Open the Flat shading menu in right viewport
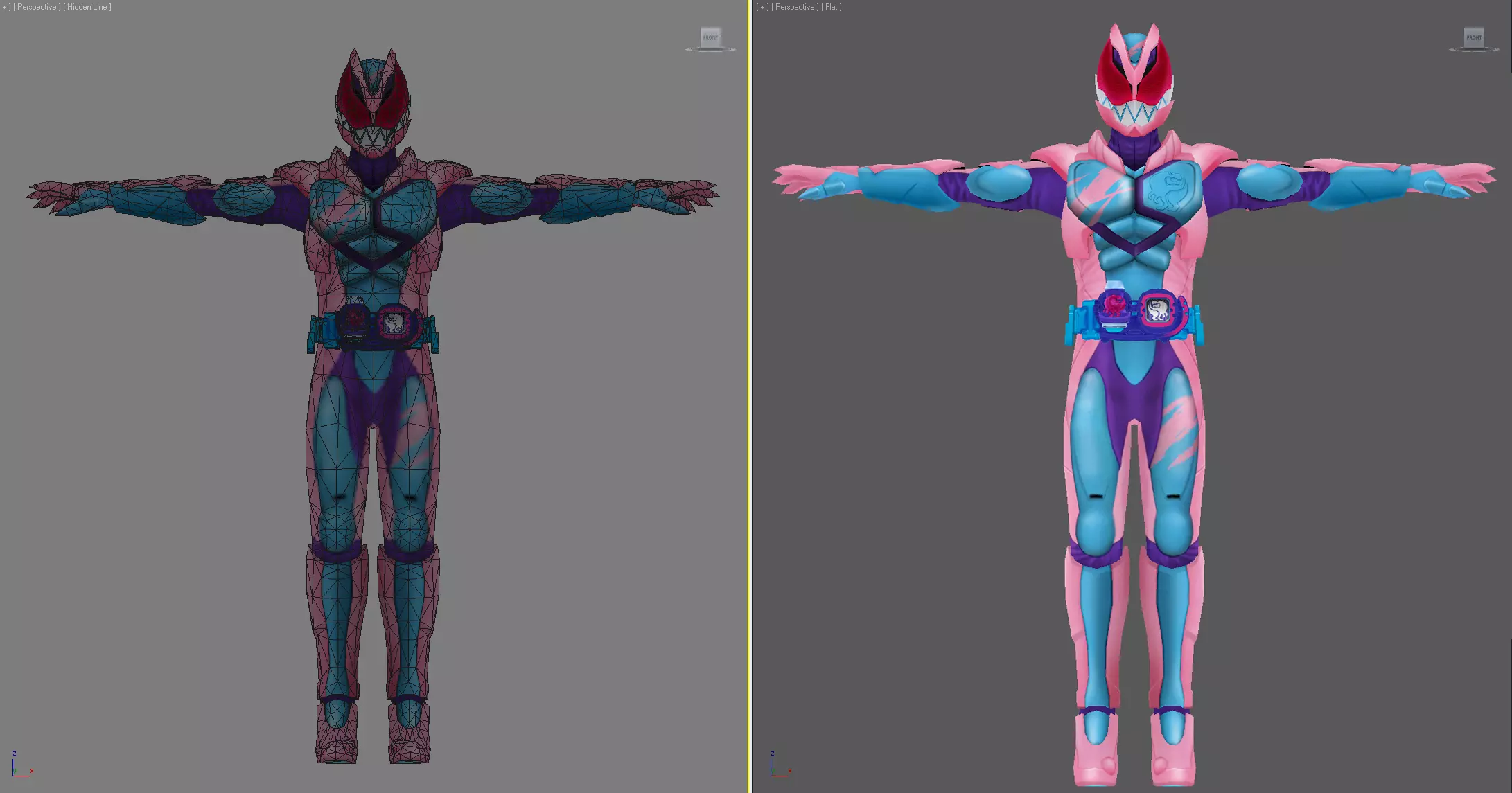Image resolution: width=1512 pixels, height=793 pixels. click(832, 7)
